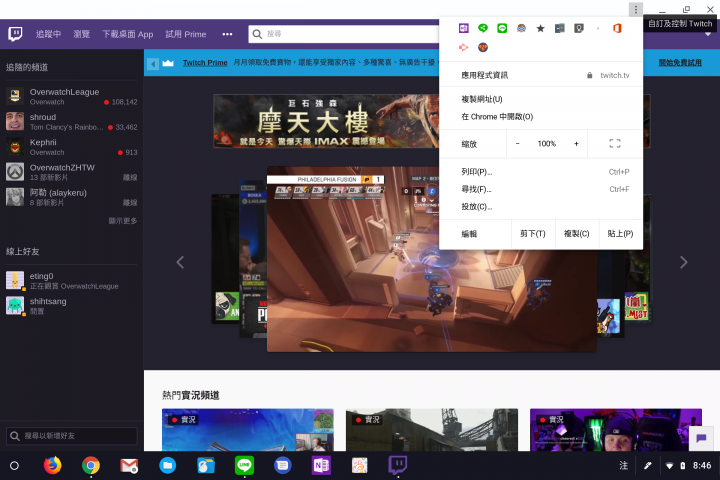Click the gray lightbulb extension icon

click(579, 28)
